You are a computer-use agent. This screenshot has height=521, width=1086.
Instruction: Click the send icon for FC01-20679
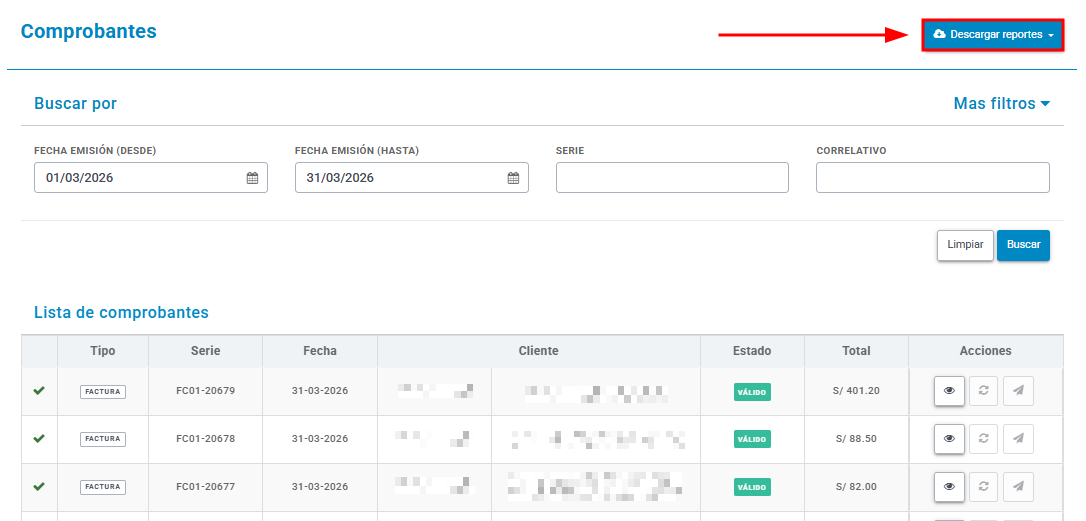click(x=1018, y=391)
